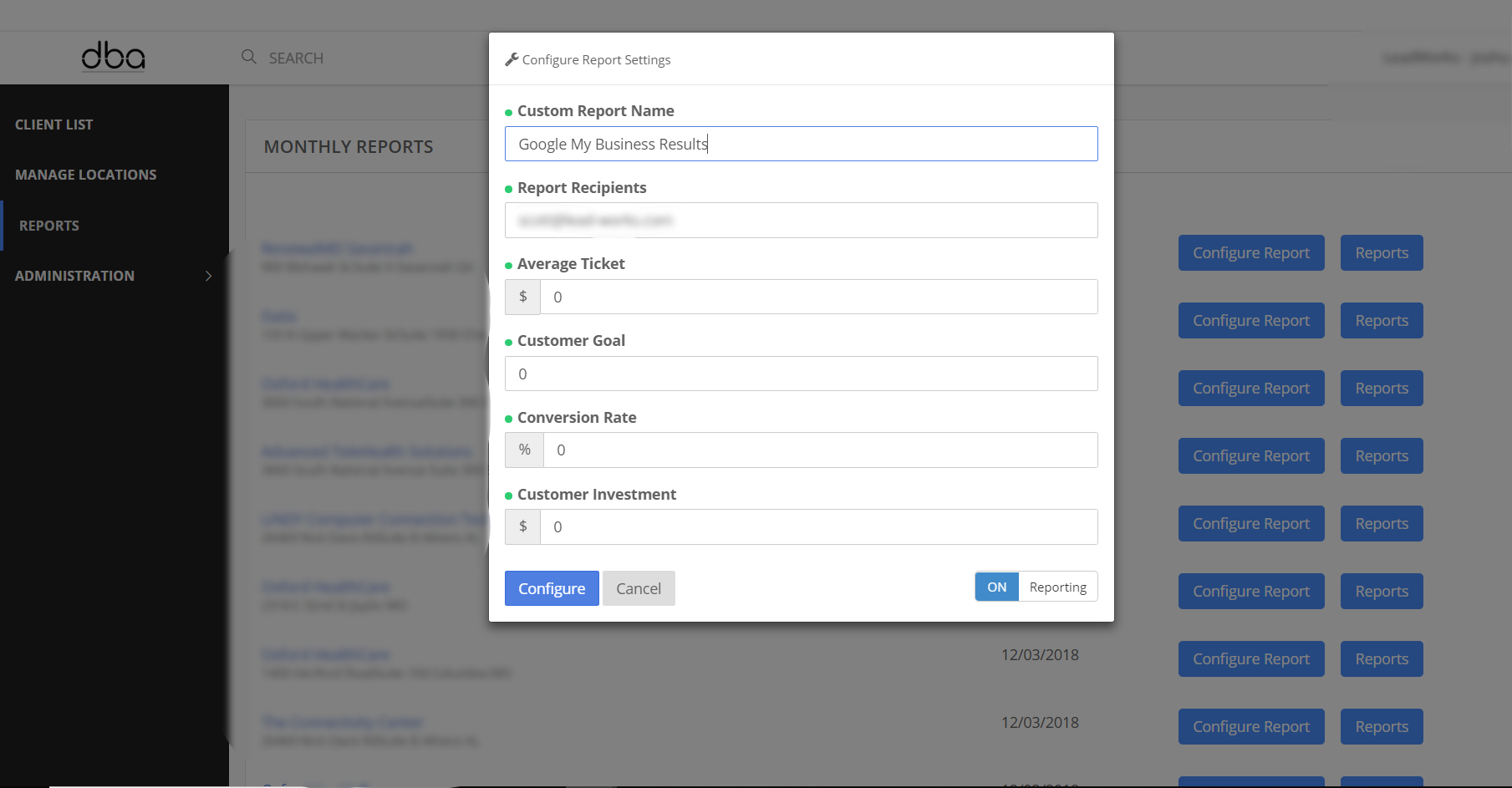Click the dollar sign addon for Customer Investment

point(523,526)
